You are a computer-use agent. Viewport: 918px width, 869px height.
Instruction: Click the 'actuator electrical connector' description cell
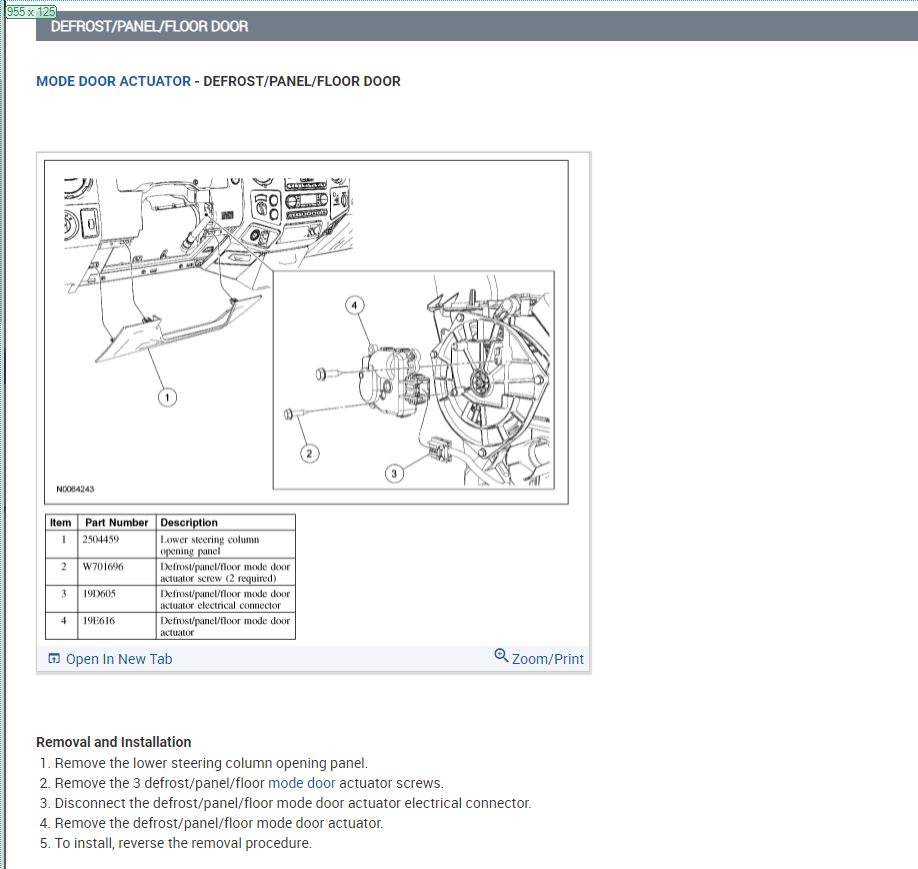click(225, 599)
